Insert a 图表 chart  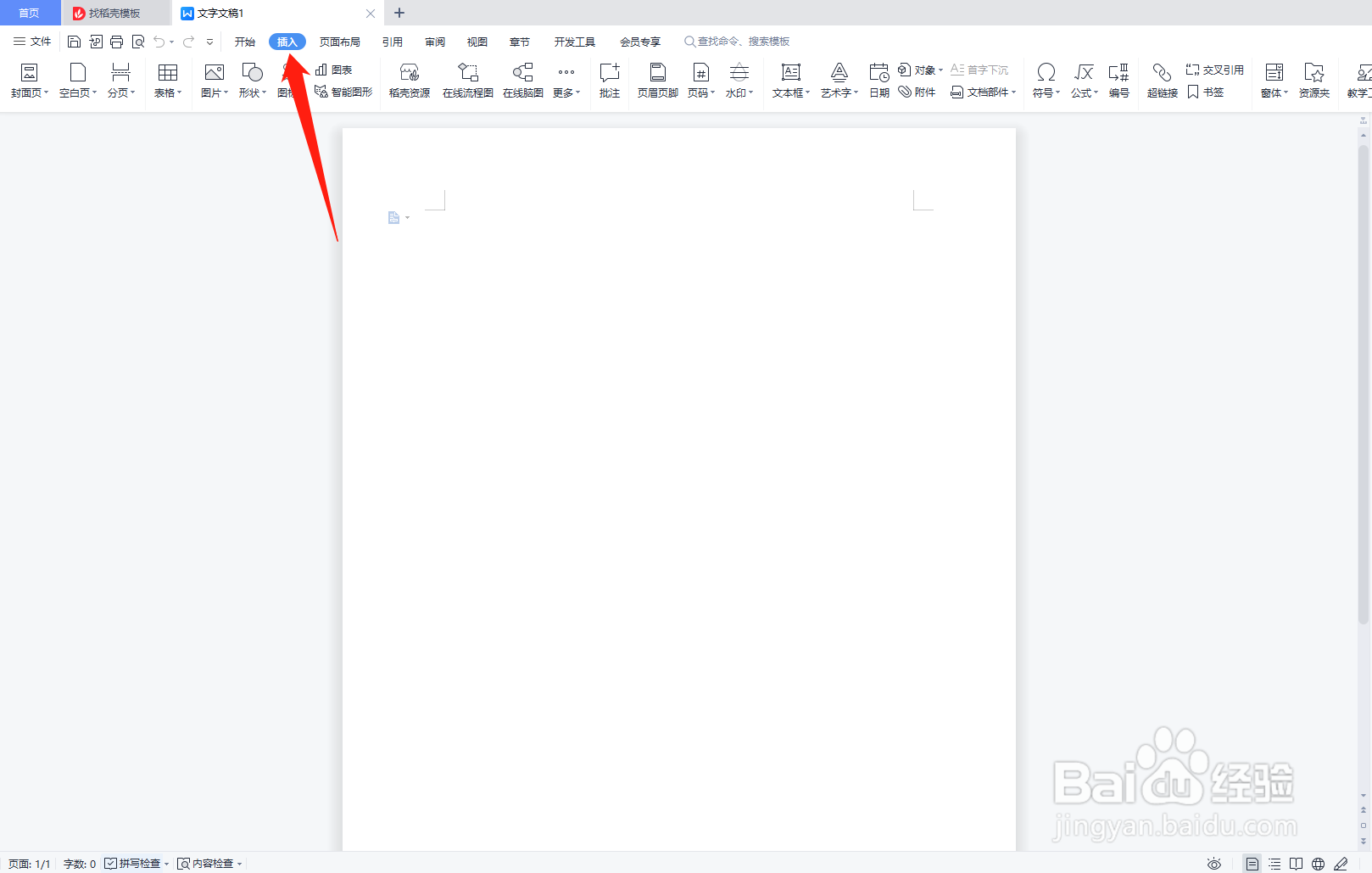click(x=333, y=70)
